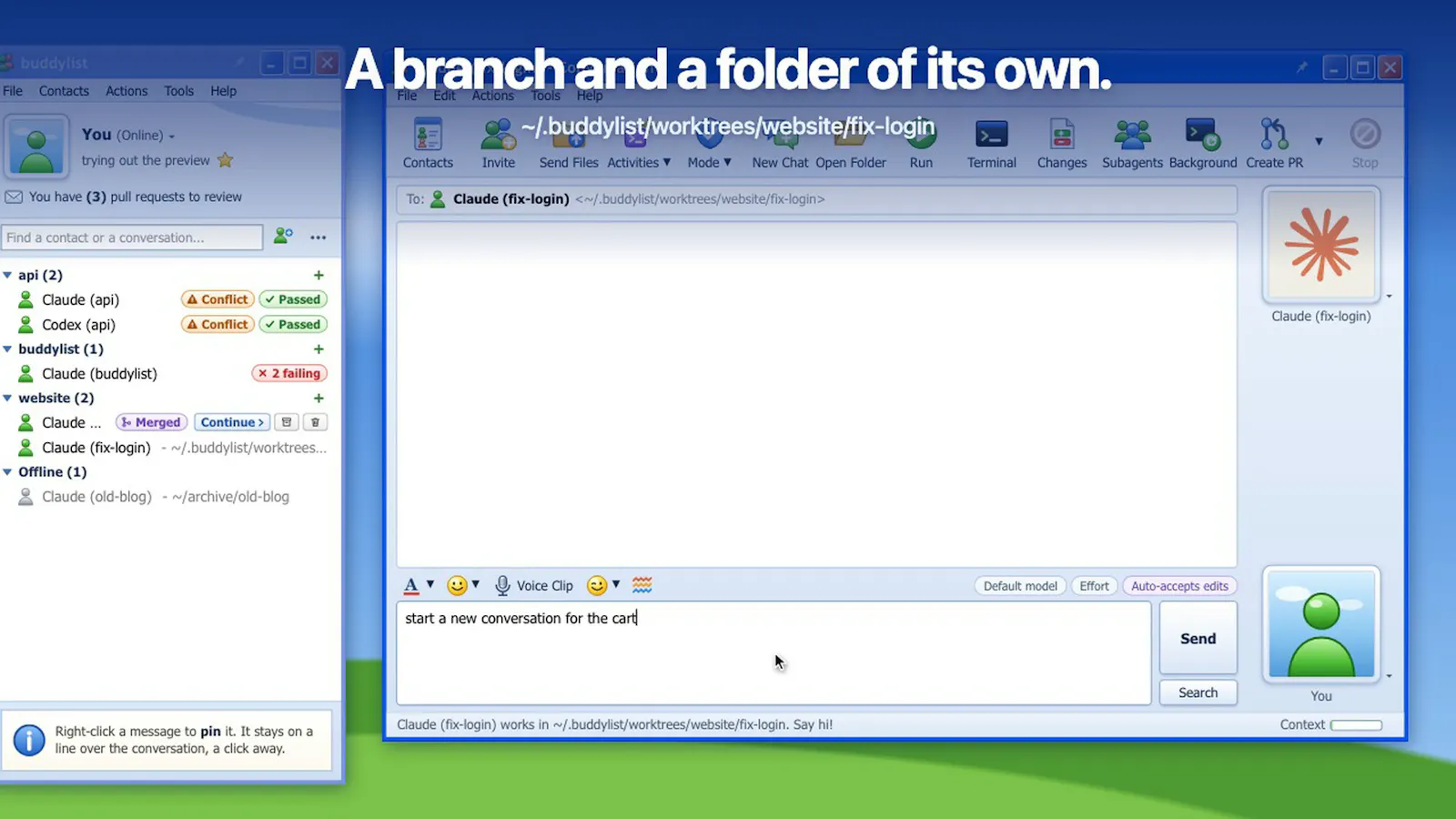Screen dimensions: 1456x819
Task: Click the Search button below Send
Action: pyautogui.click(x=1198, y=693)
